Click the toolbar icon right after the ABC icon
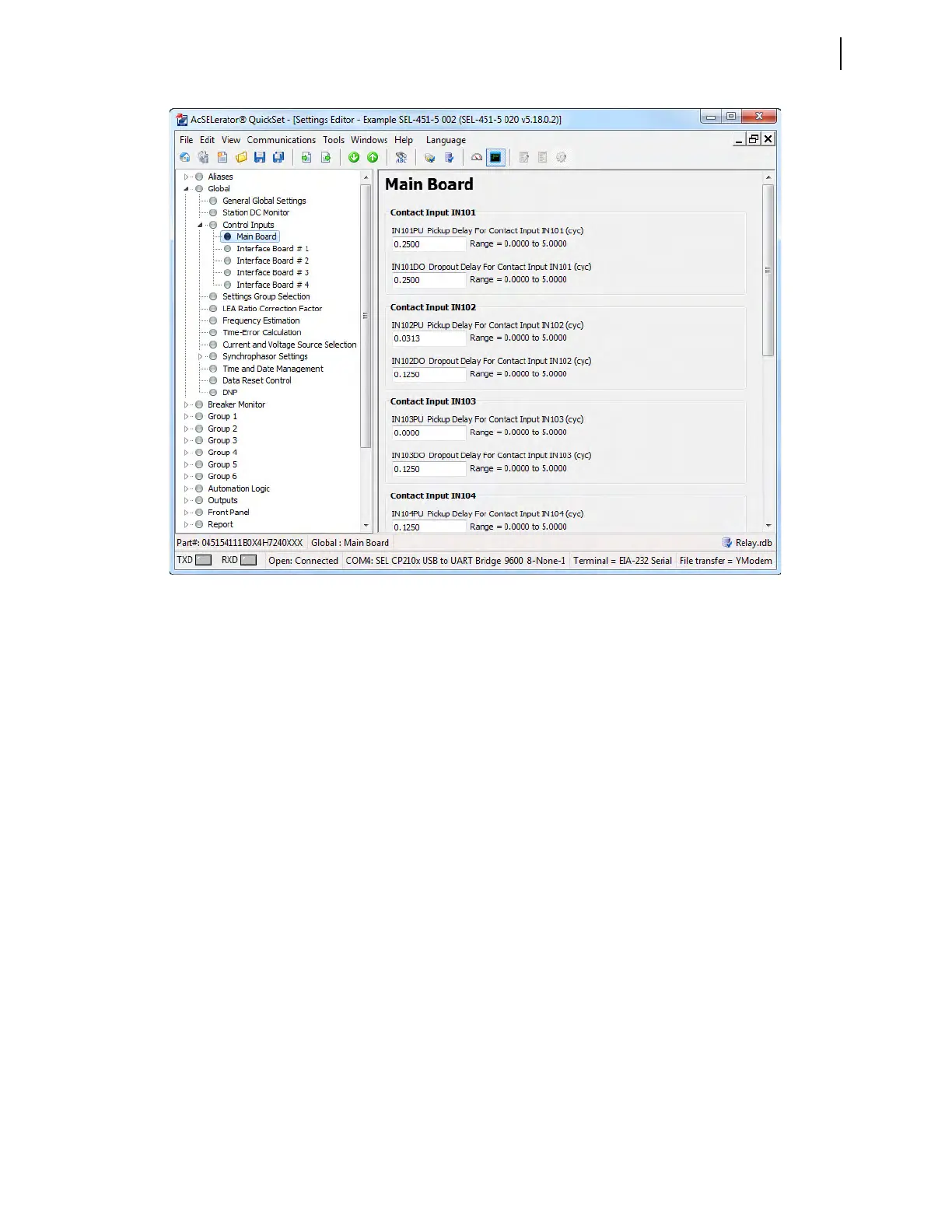 click(429, 157)
